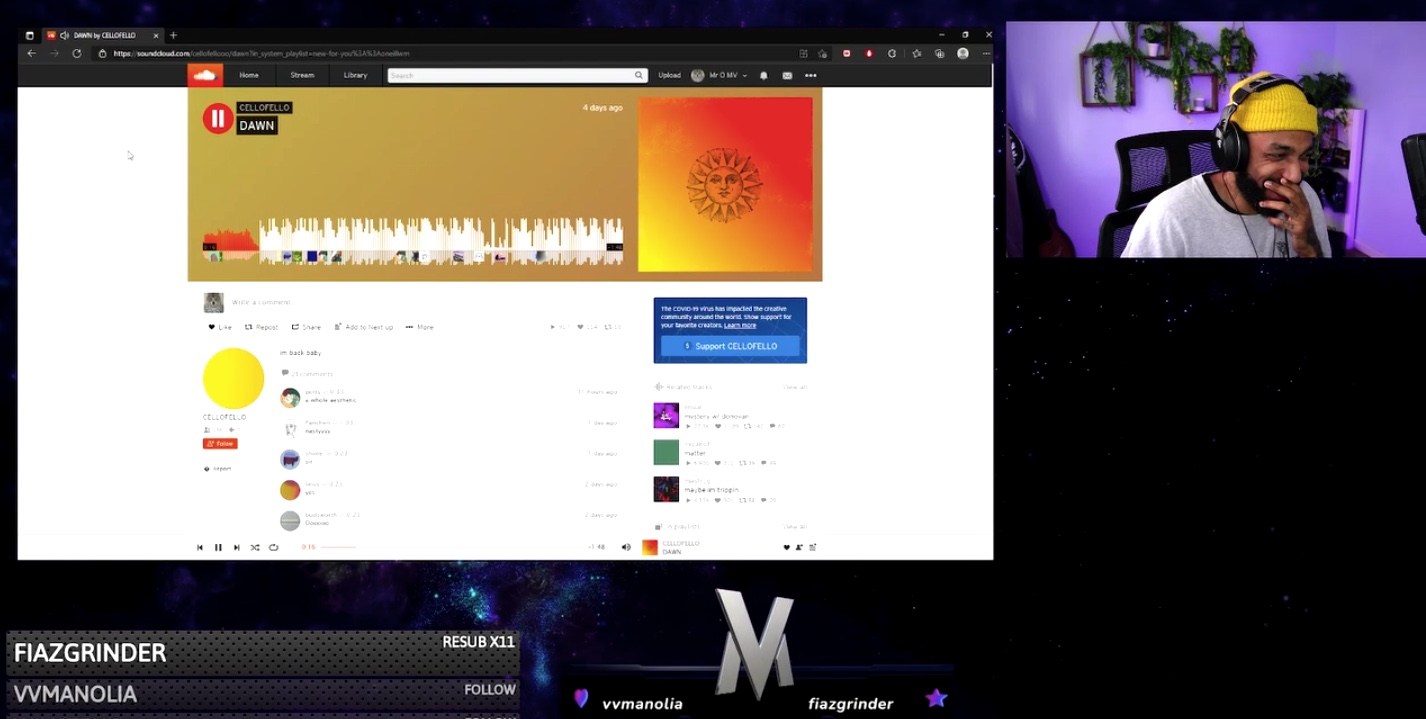
Task: Click the CELLOFELLO artist label above title
Action: point(264,107)
